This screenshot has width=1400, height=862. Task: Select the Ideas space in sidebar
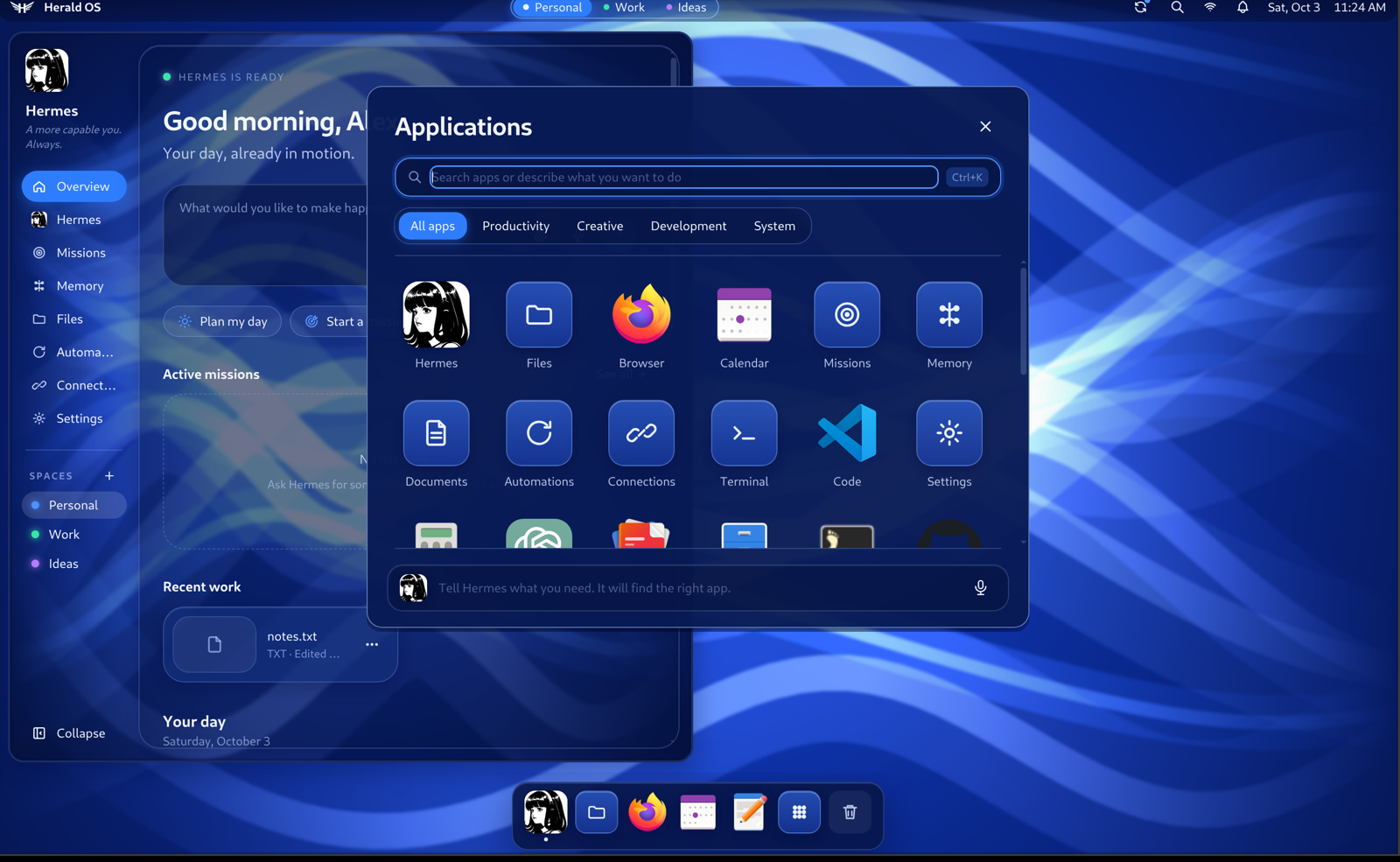[74, 564]
